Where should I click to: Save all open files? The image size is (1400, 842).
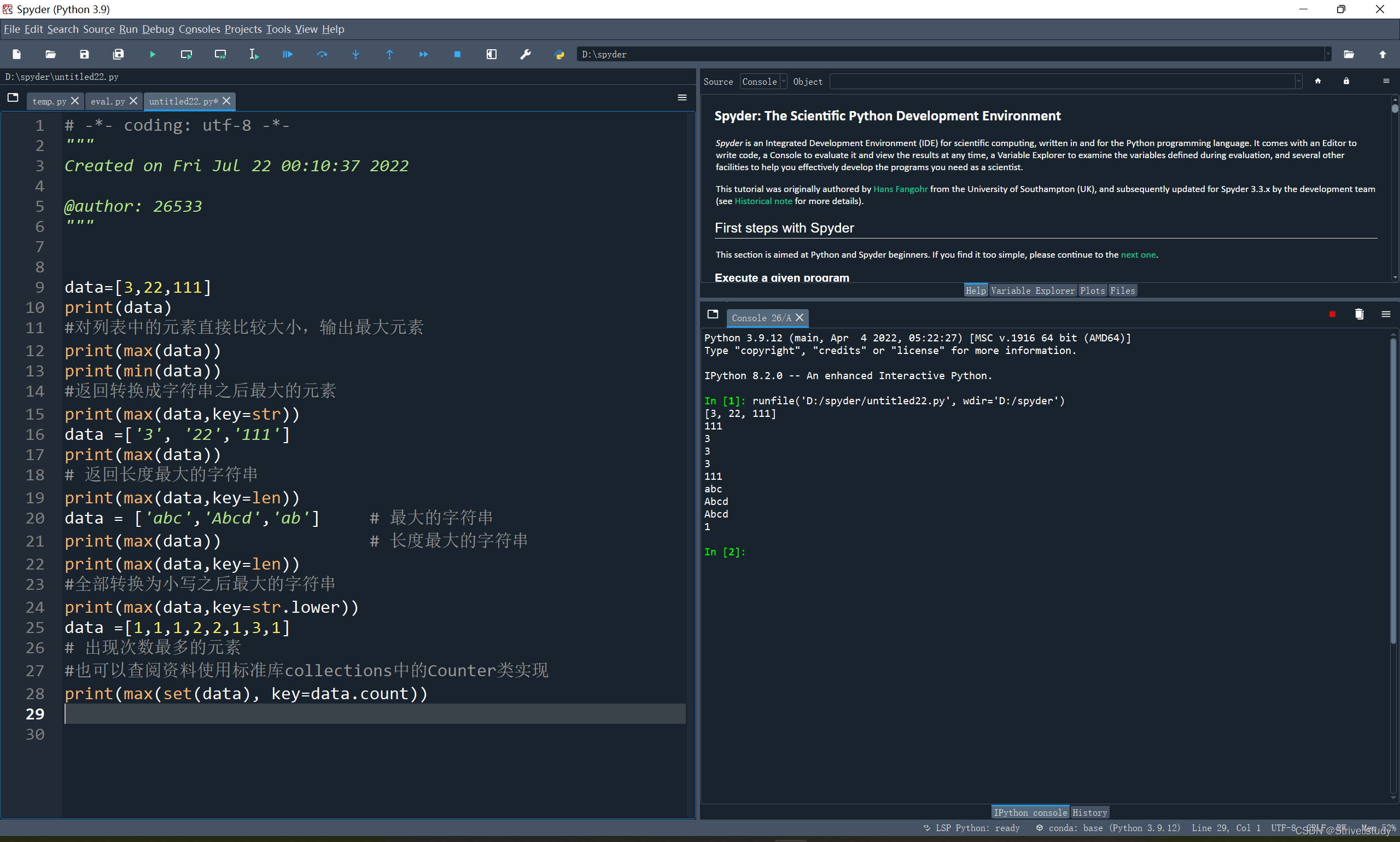tap(119, 54)
